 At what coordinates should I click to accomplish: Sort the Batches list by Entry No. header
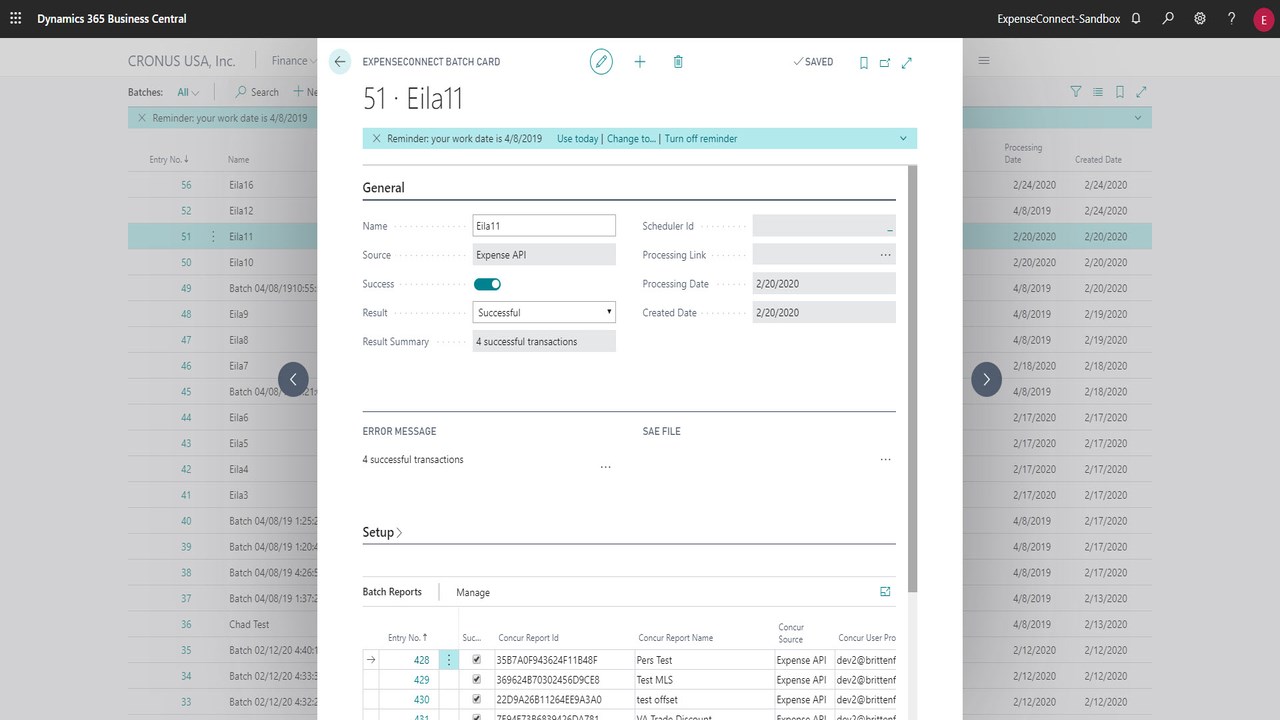point(170,160)
